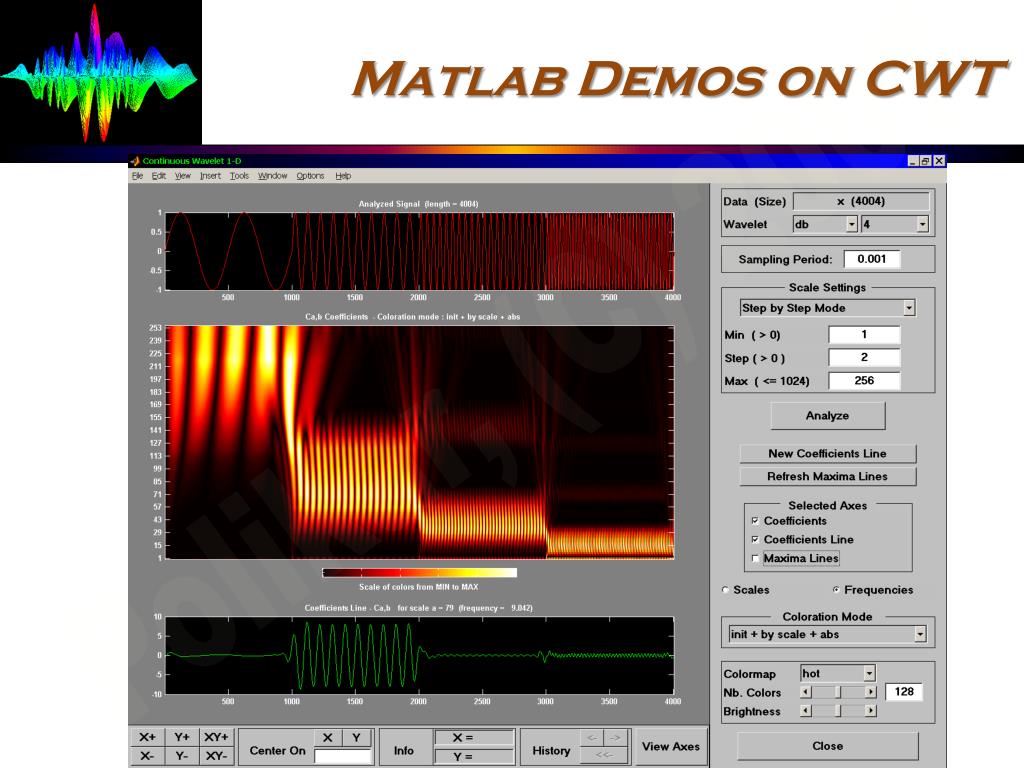
Task: Decrease Nb. Colors with left arrow
Action: 806,692
